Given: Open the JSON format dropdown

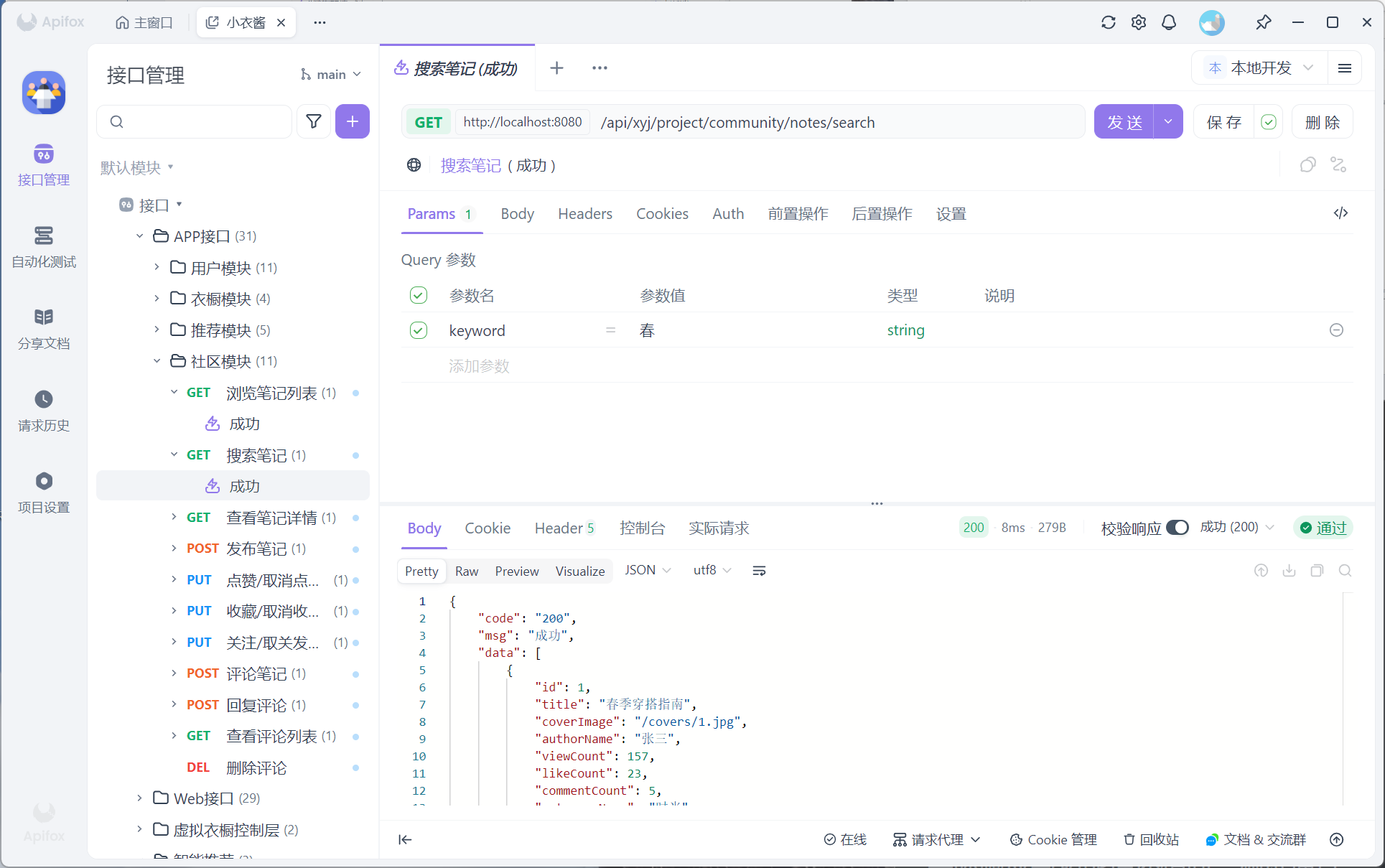Looking at the screenshot, I should coord(647,570).
